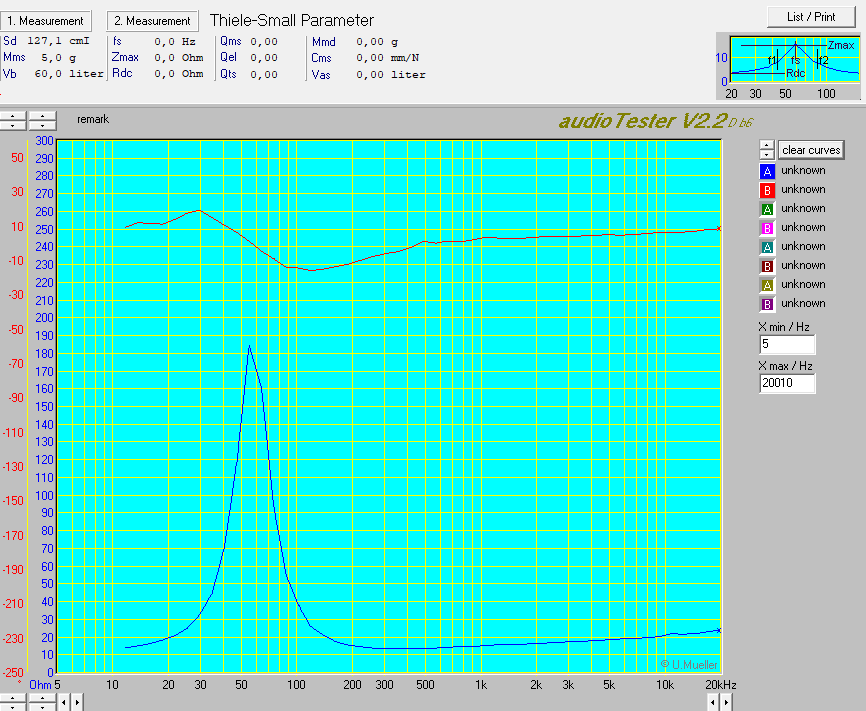Select the dark red B curve swatch

tap(767, 266)
